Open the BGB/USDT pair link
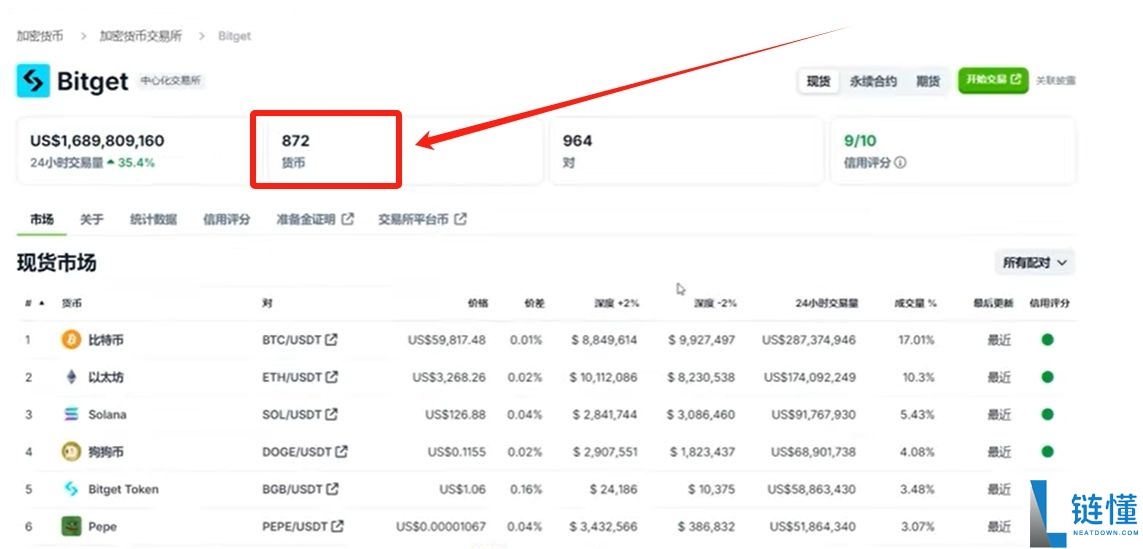Screen dimensions: 1143x549 coord(300,489)
